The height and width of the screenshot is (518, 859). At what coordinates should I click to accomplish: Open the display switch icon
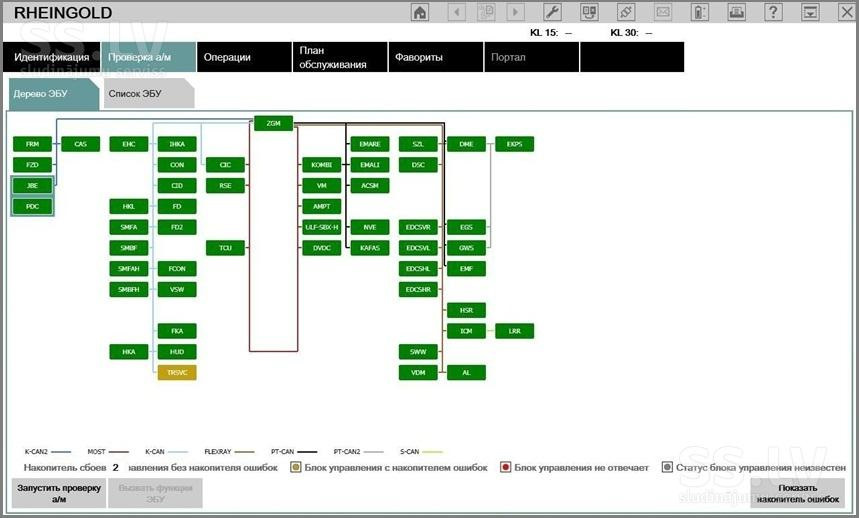click(589, 12)
